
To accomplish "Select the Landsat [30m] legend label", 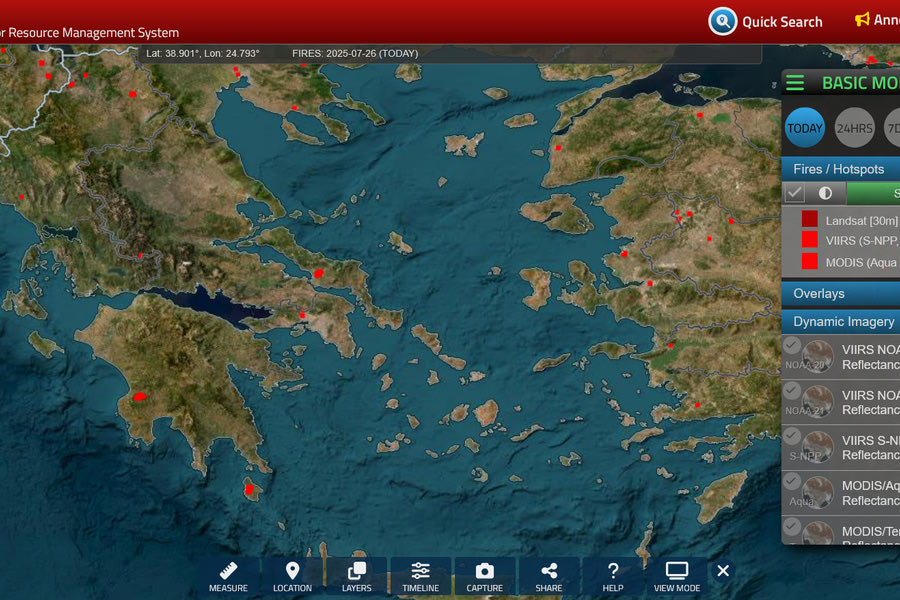I will (862, 220).
